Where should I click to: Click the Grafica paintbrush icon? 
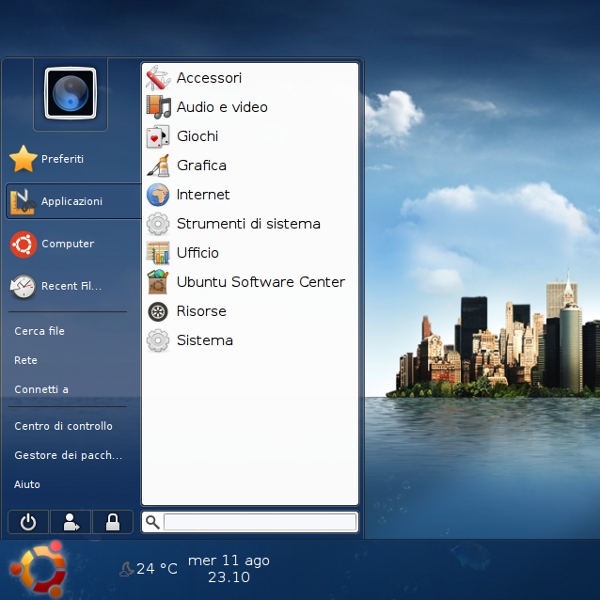(158, 165)
